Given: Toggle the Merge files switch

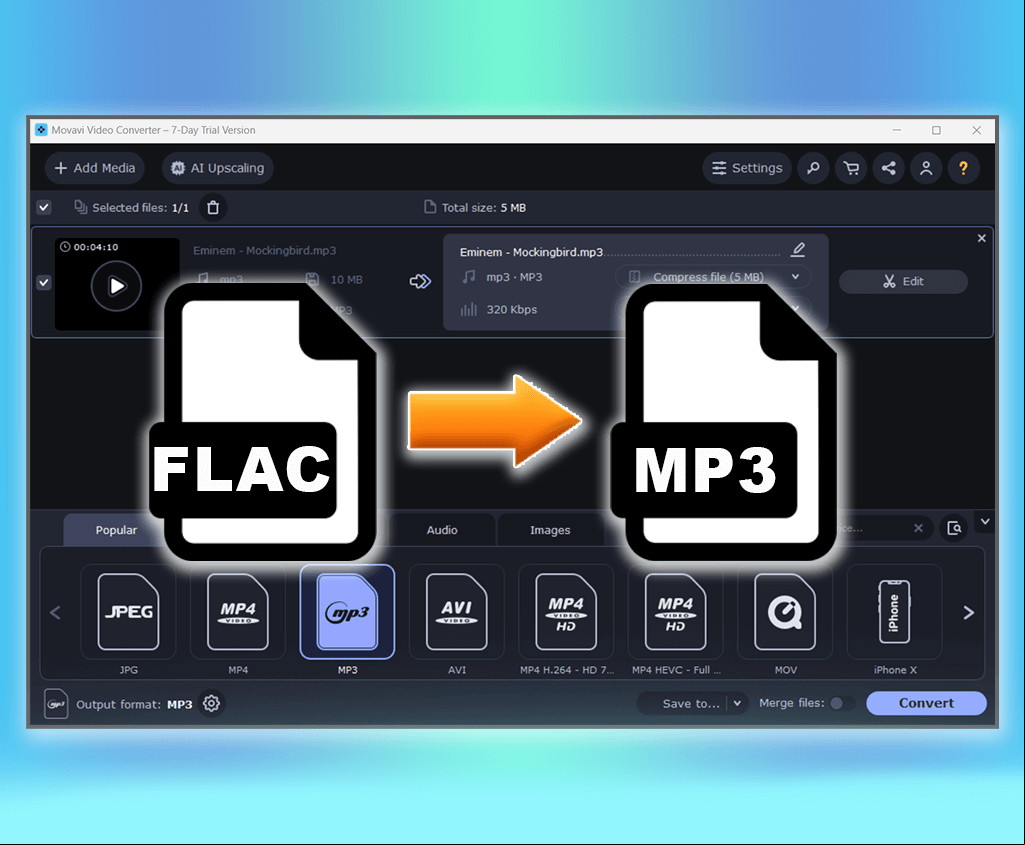Looking at the screenshot, I should tap(843, 703).
